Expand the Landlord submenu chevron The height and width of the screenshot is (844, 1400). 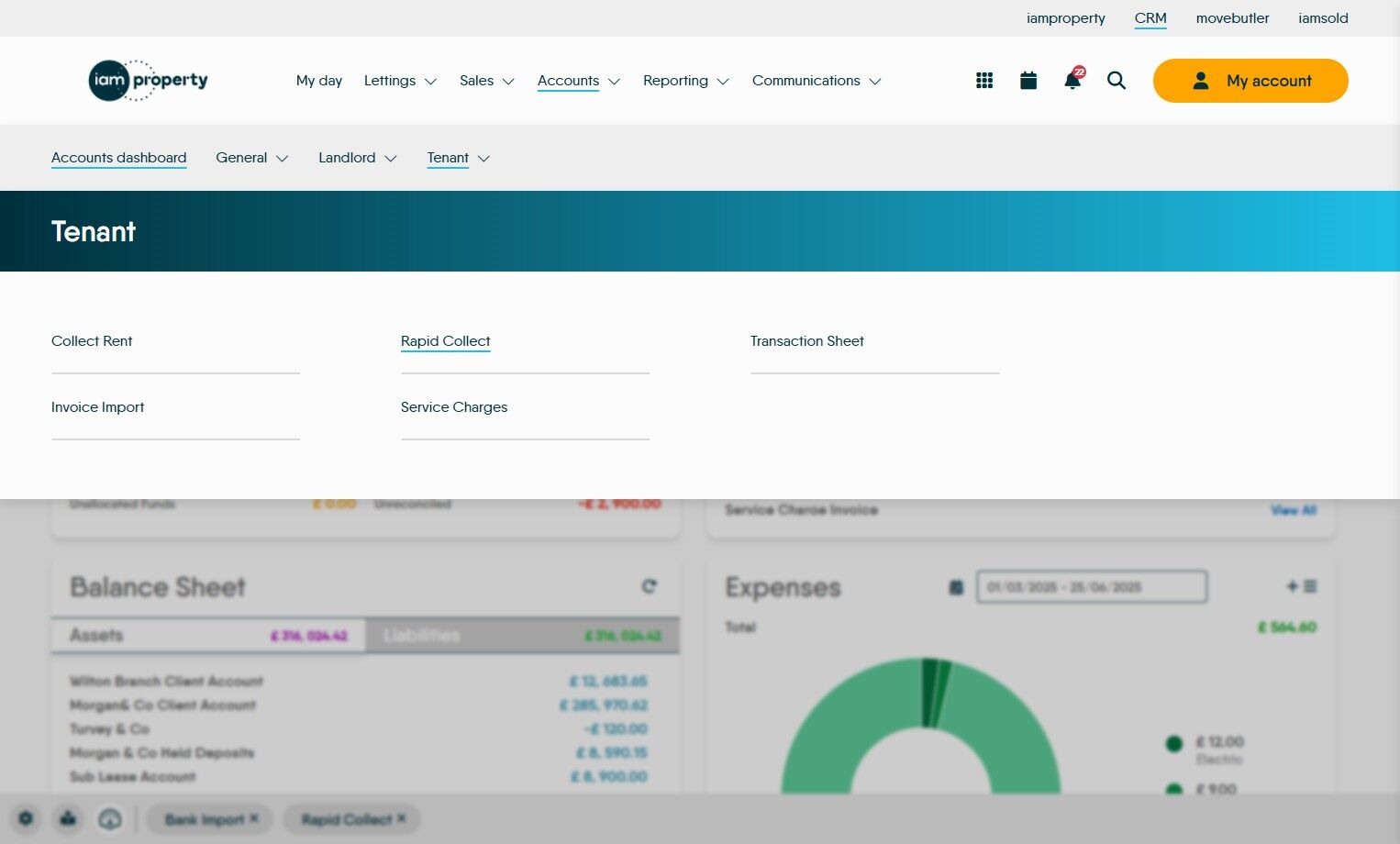click(391, 159)
